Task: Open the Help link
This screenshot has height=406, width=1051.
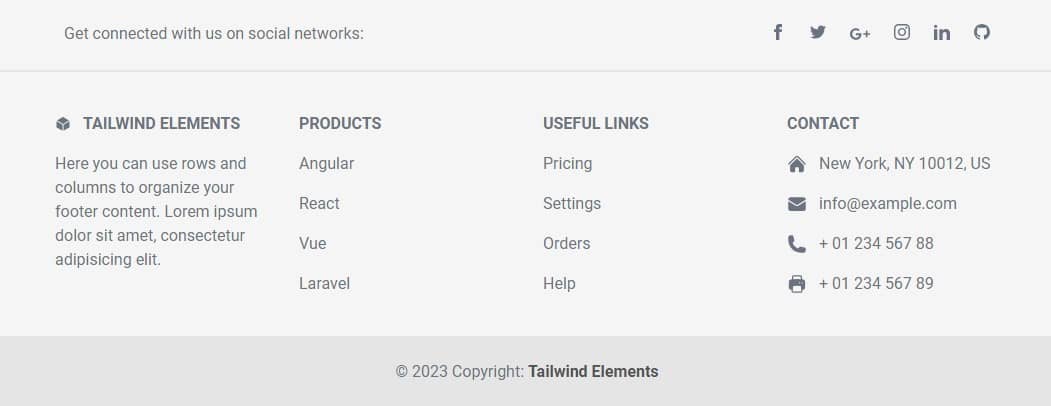Action: click(559, 283)
